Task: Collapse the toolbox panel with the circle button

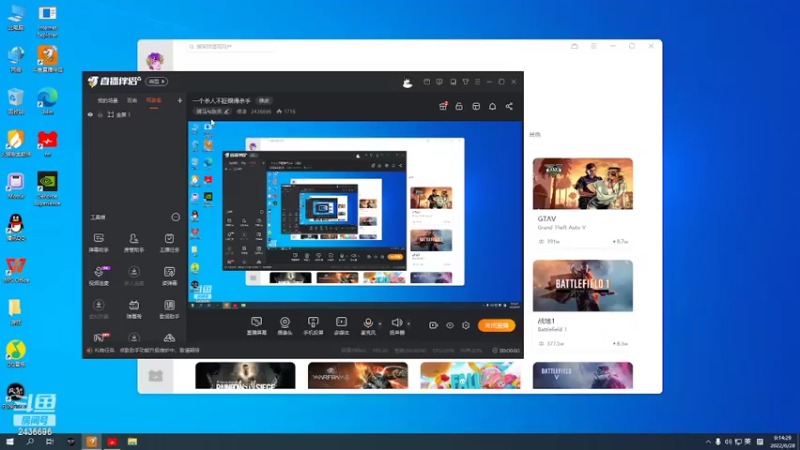Action: coord(176,217)
